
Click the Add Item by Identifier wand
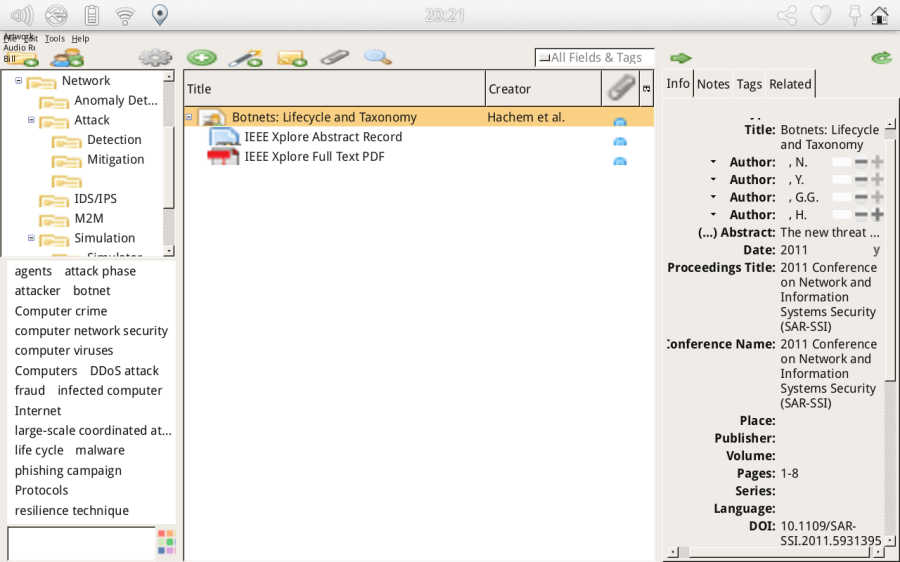coord(245,58)
